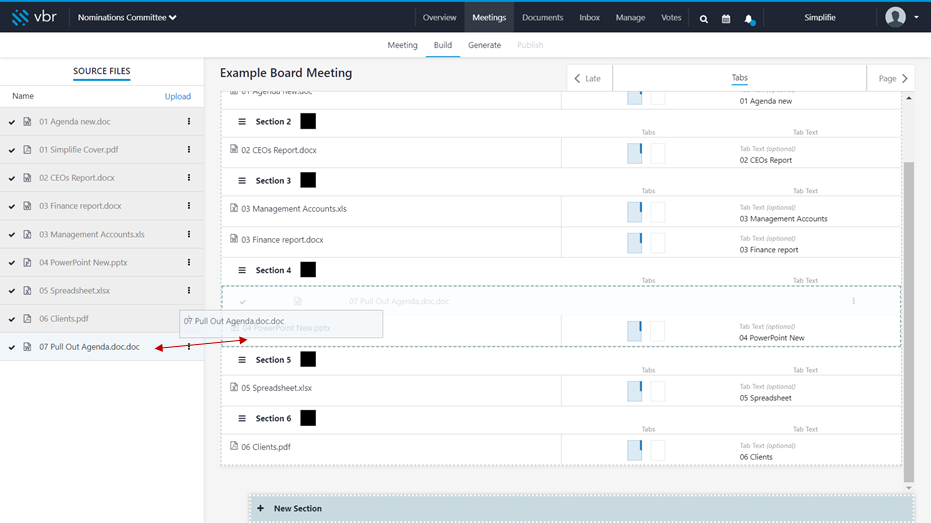
Task: Open the Nominations Committee dropdown
Action: (127, 17)
